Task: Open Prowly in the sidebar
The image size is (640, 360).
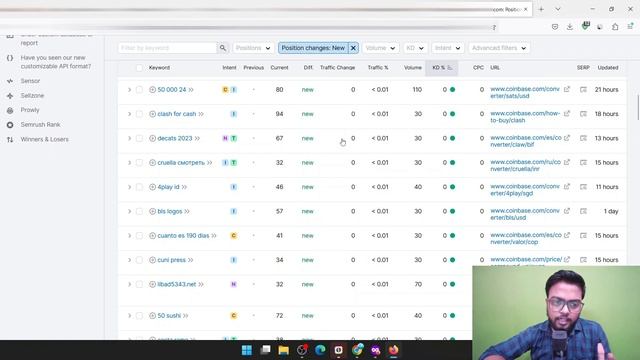Action: 30,110
